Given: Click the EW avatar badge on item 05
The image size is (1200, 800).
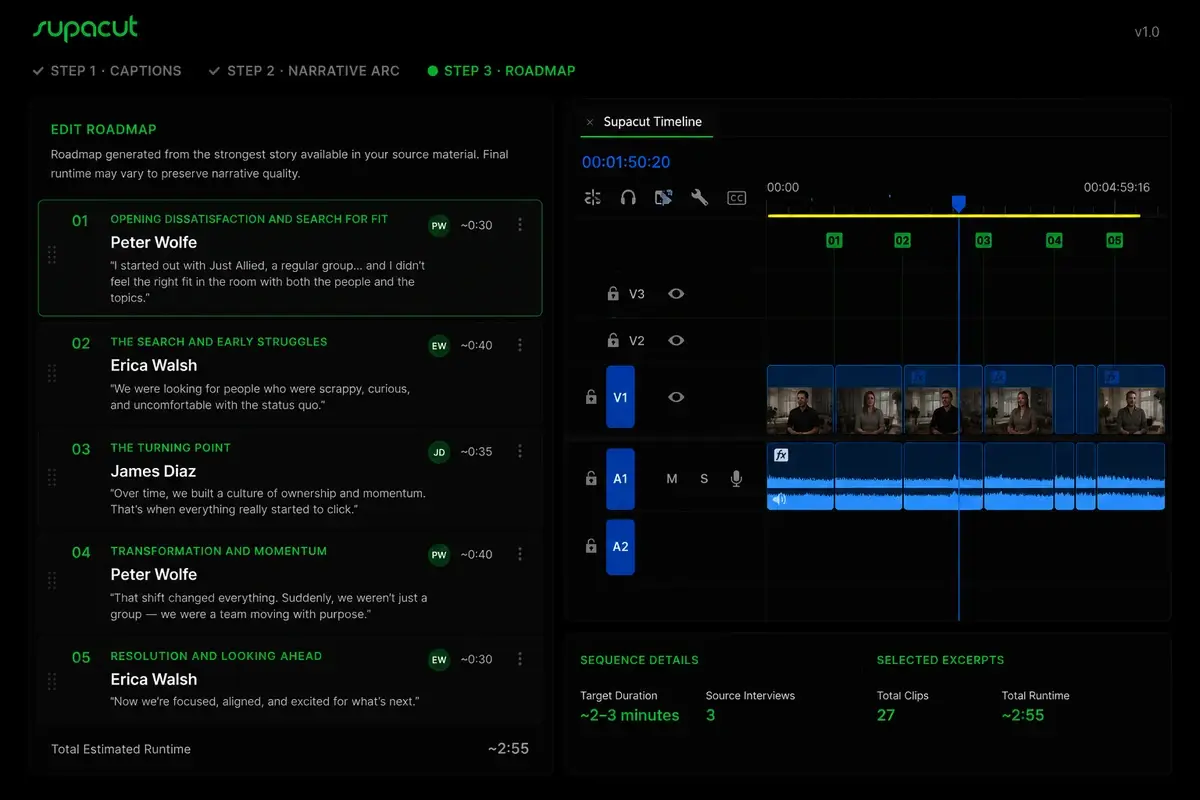Looking at the screenshot, I should click(439, 660).
